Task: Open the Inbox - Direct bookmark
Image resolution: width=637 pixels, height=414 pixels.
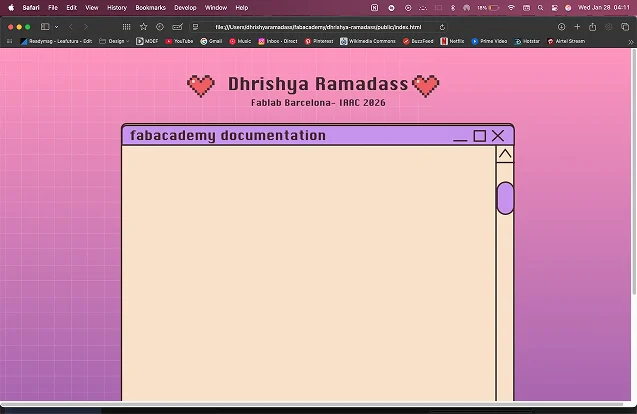Action: [278, 41]
